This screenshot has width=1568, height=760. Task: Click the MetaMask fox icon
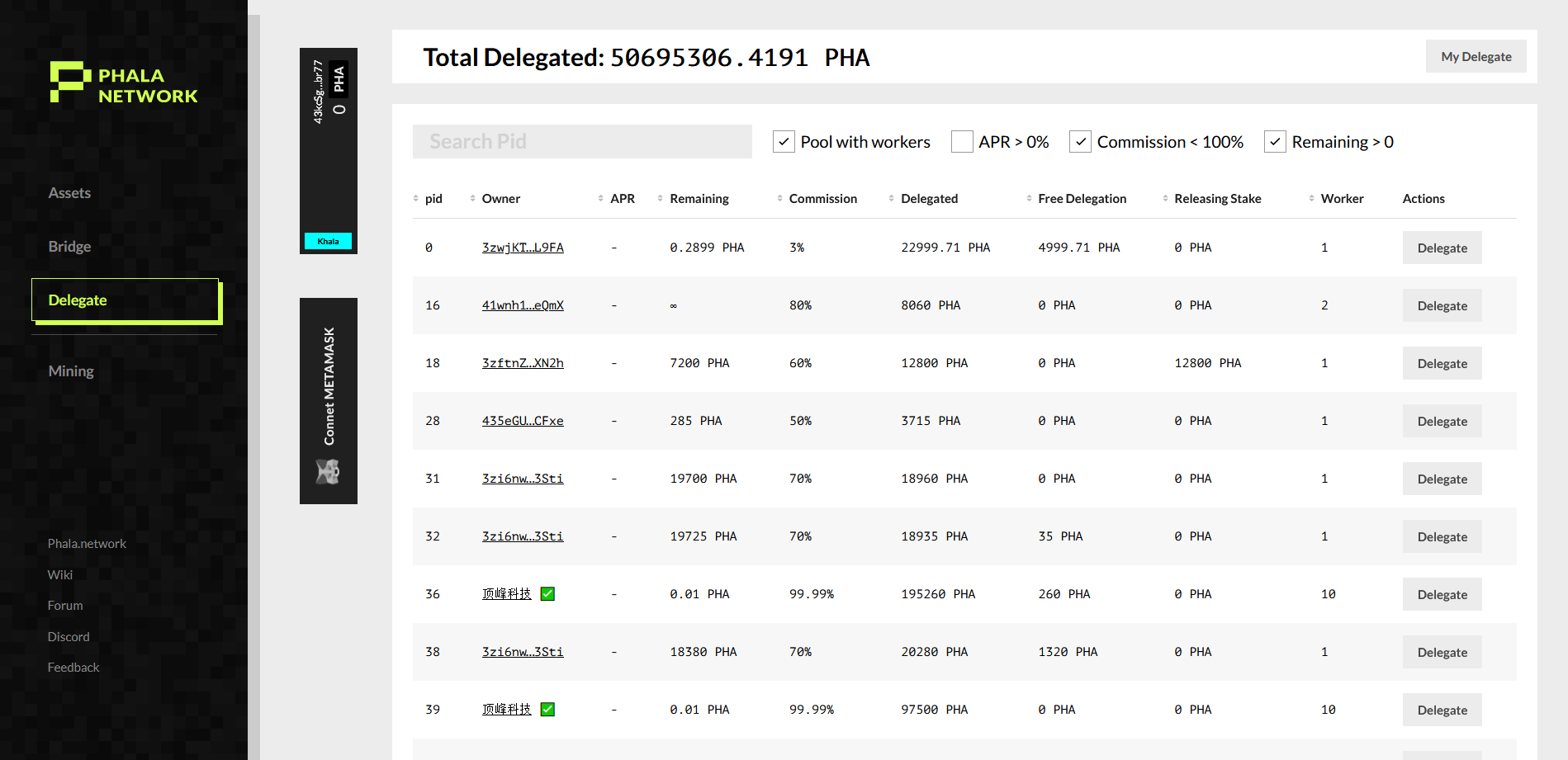(x=328, y=472)
